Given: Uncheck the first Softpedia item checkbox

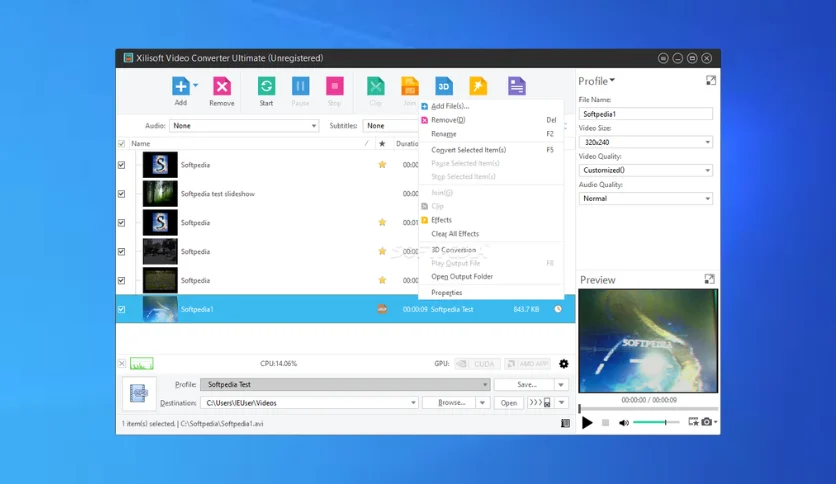Looking at the screenshot, I should pyautogui.click(x=122, y=165).
